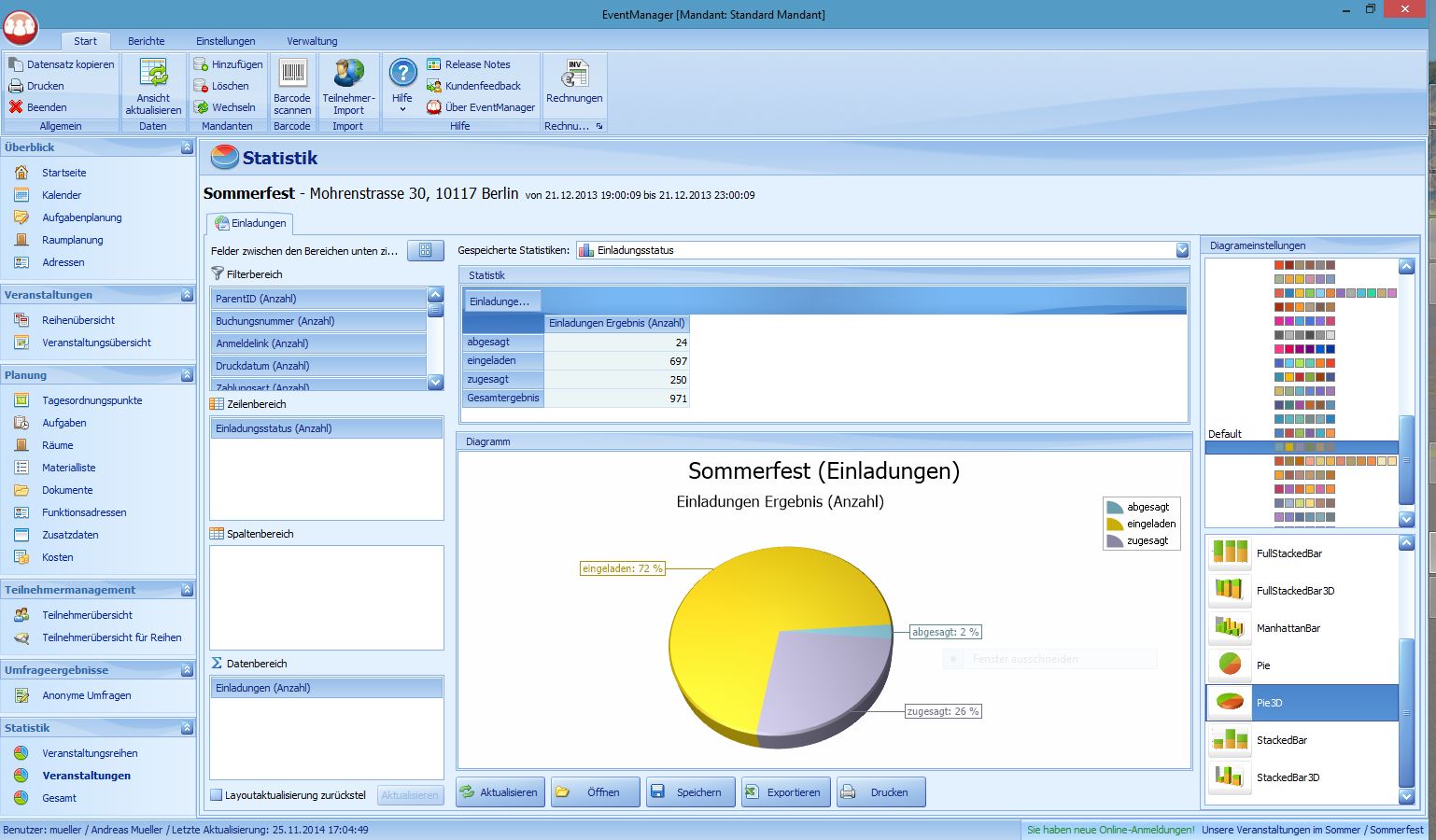The height and width of the screenshot is (840, 1436).
Task: Collapse the Planung sidebar section
Action: 187,375
